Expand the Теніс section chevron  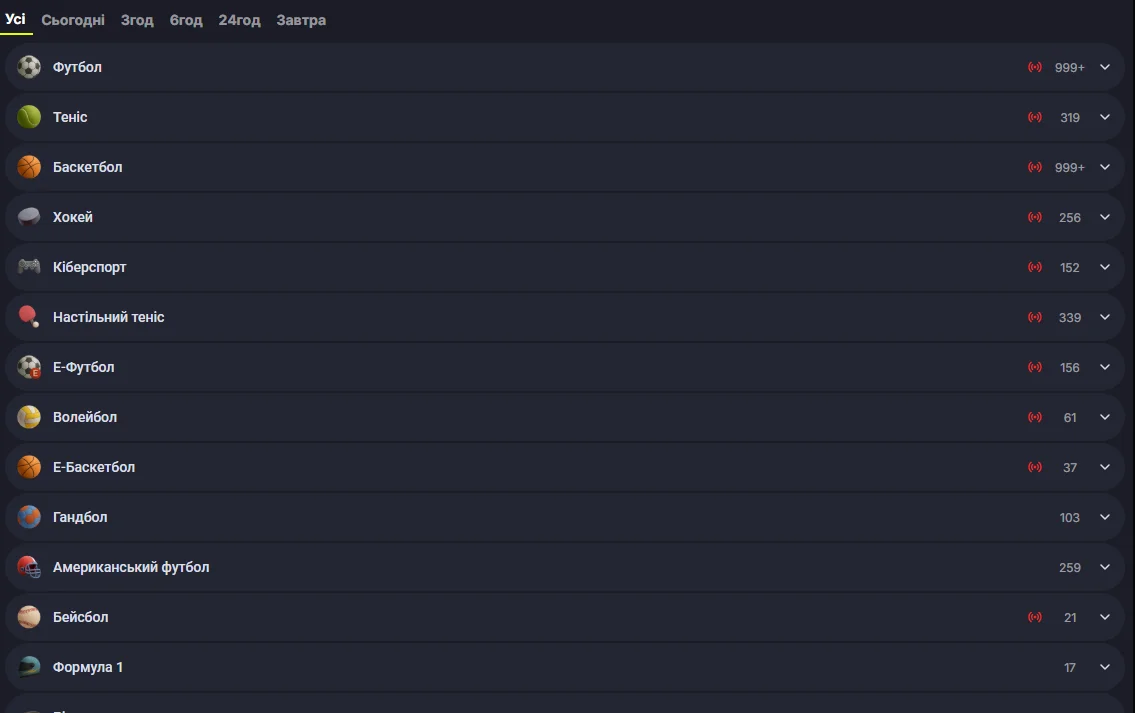(1105, 117)
